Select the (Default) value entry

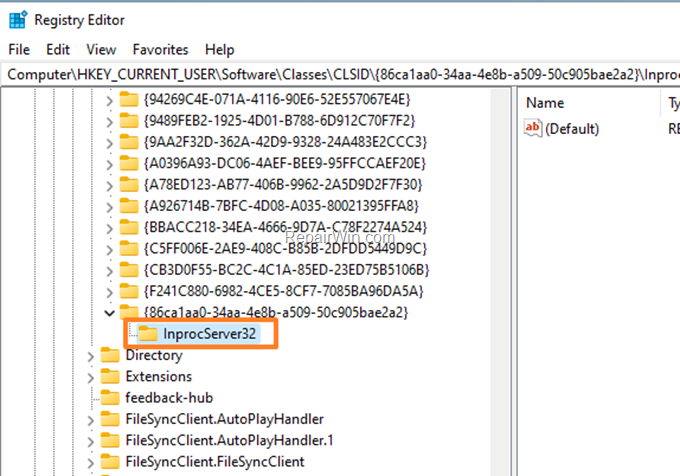572,129
